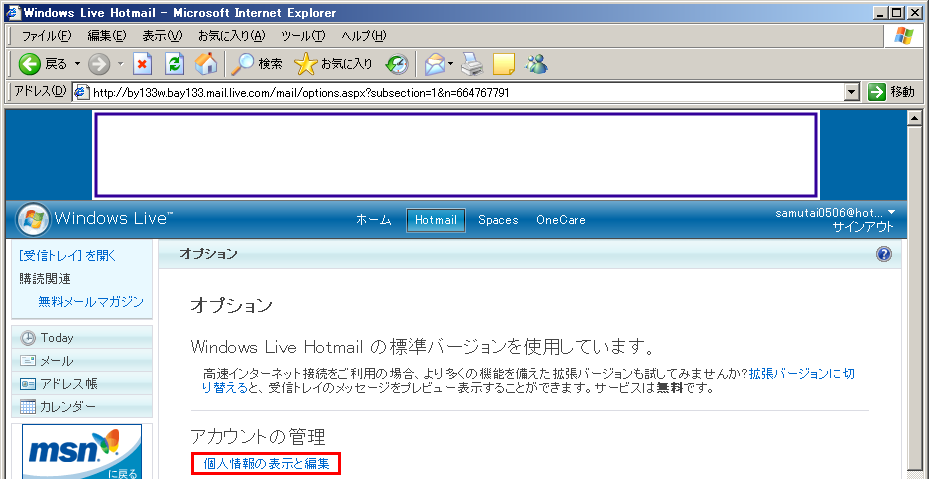929x479 pixels.
Task: Expand the address bar dropdown list
Action: click(x=852, y=92)
